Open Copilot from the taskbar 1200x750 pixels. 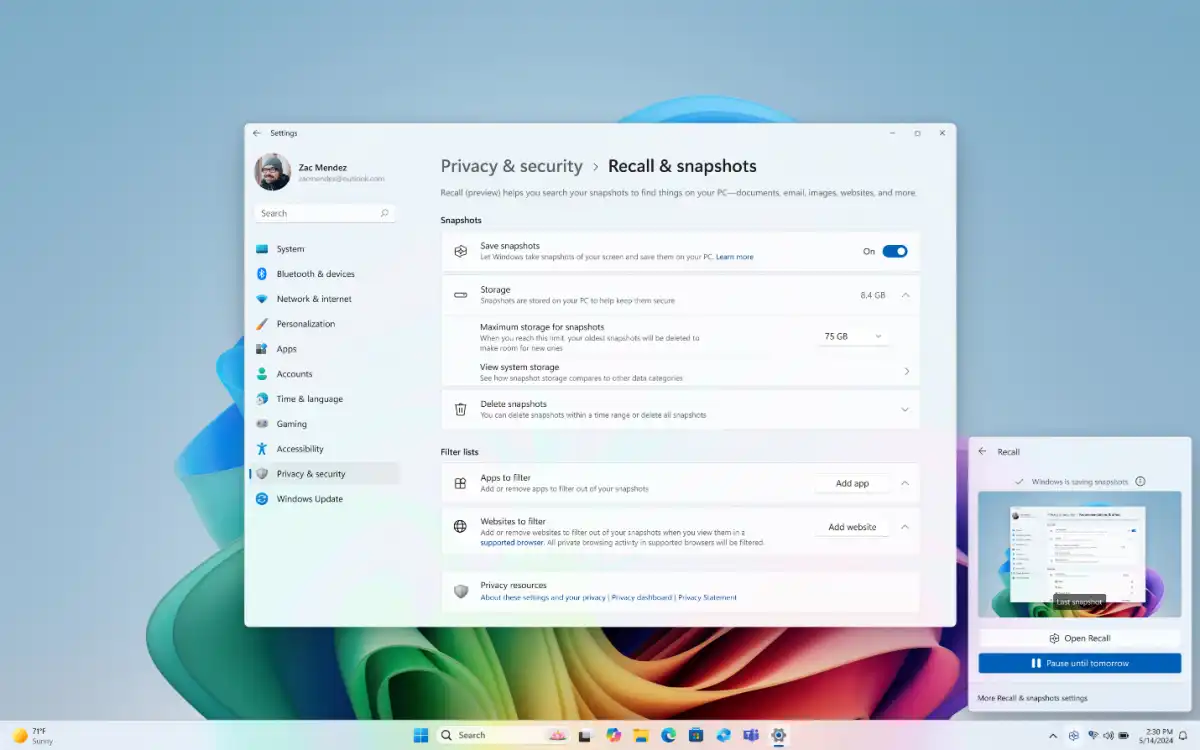613,735
